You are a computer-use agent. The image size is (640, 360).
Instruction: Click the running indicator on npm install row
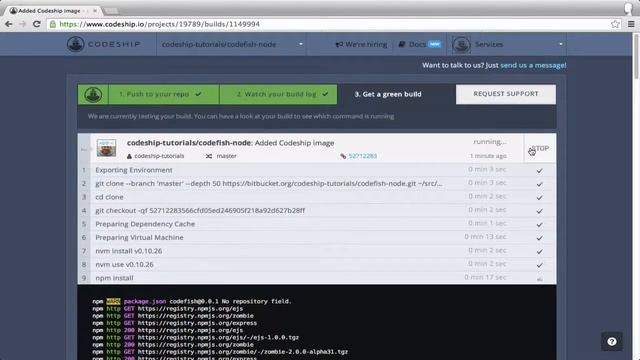click(x=539, y=279)
